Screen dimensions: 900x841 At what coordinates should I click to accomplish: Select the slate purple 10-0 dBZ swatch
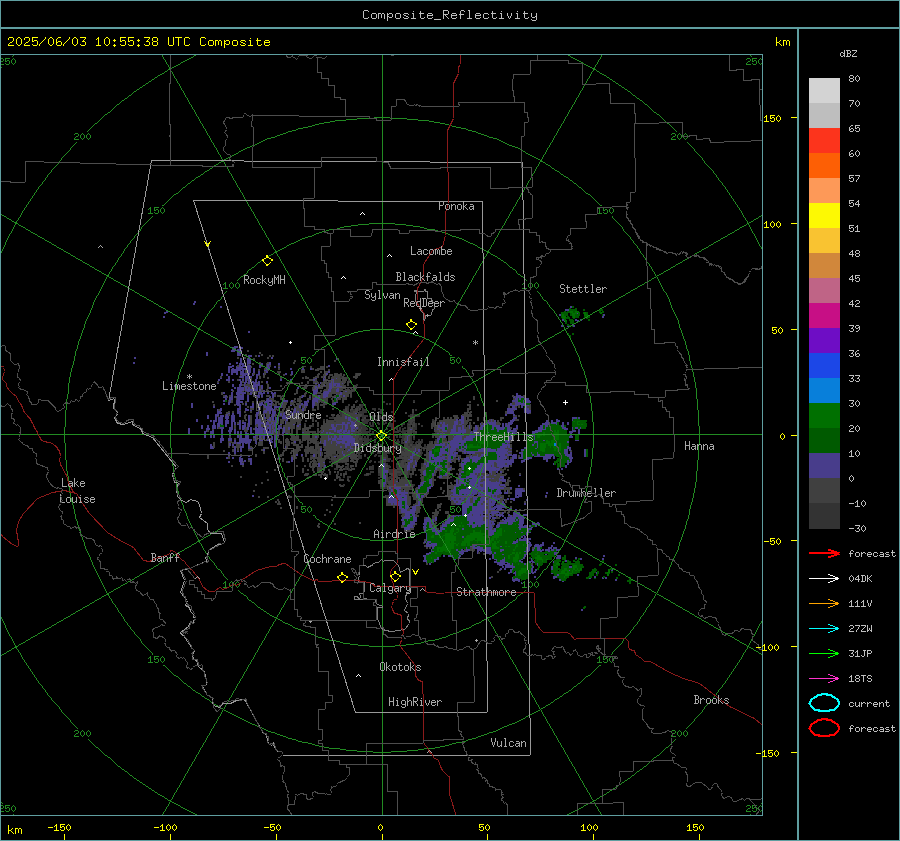click(x=824, y=466)
